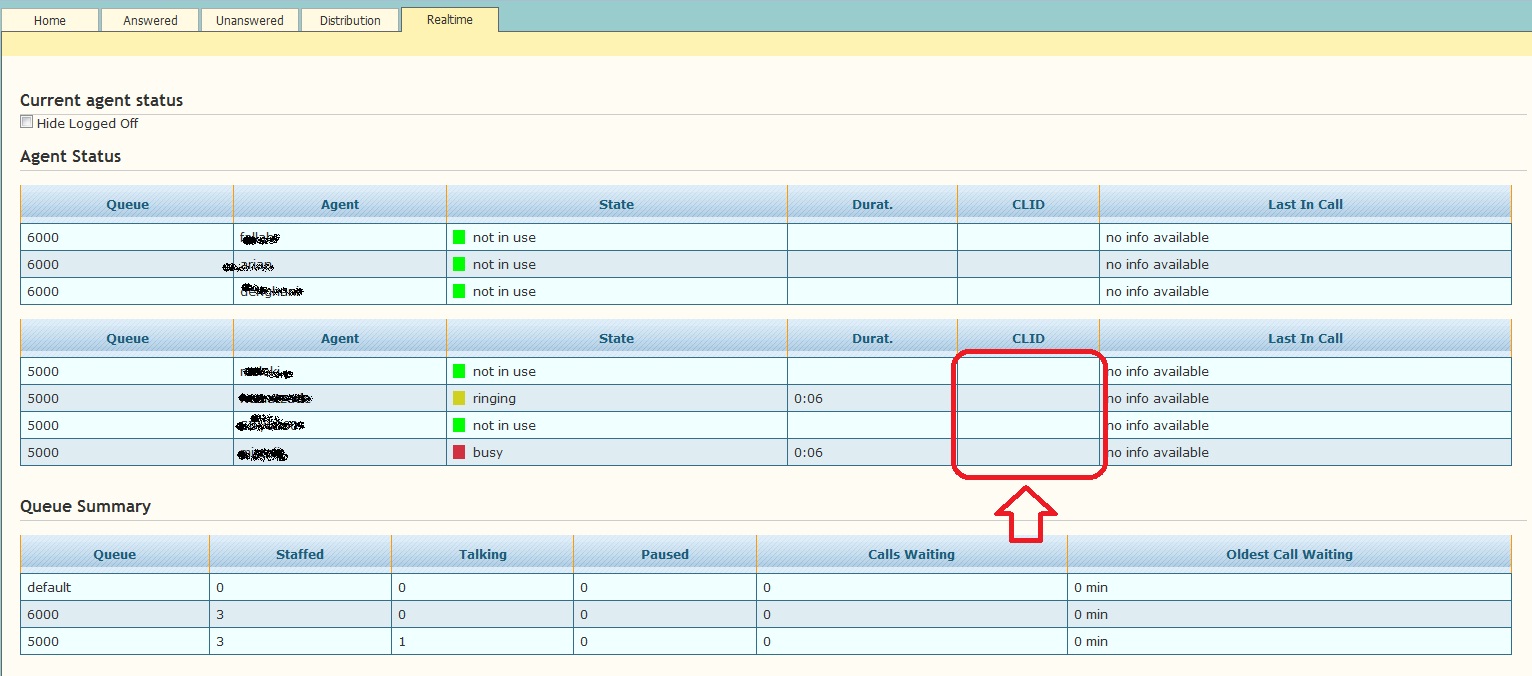Click the Talking column header

[482, 554]
